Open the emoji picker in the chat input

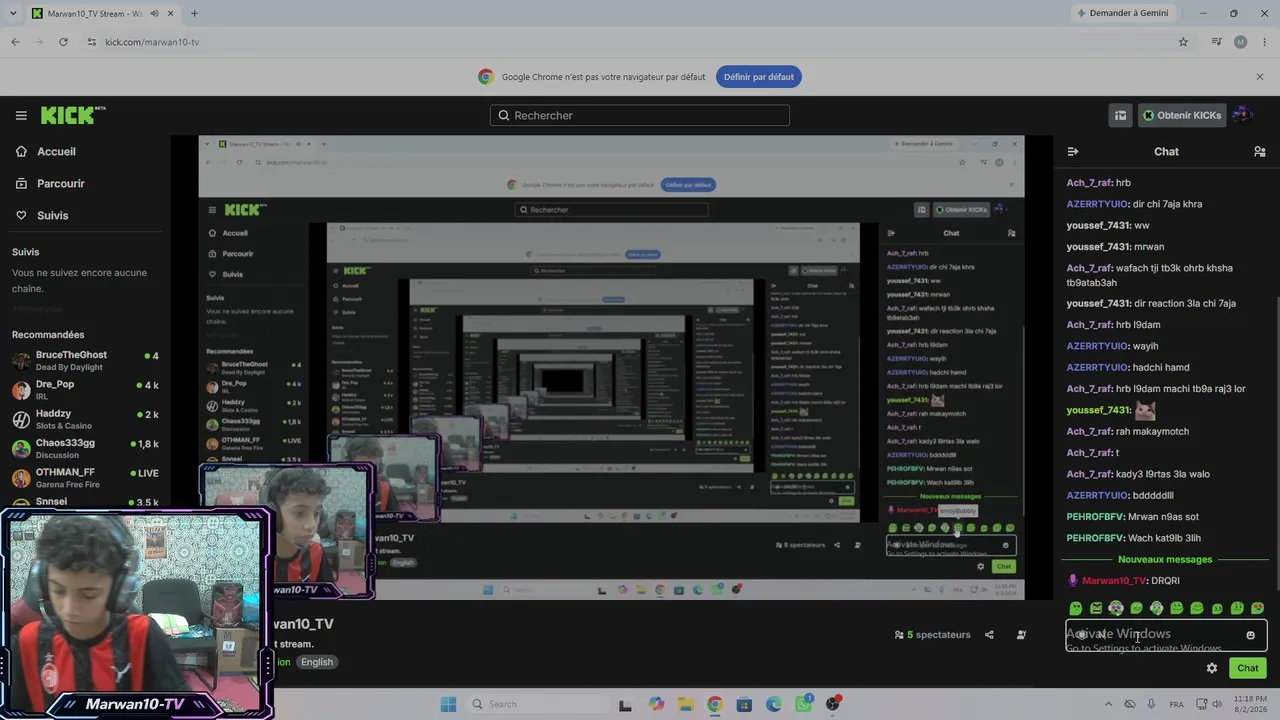[1250, 635]
